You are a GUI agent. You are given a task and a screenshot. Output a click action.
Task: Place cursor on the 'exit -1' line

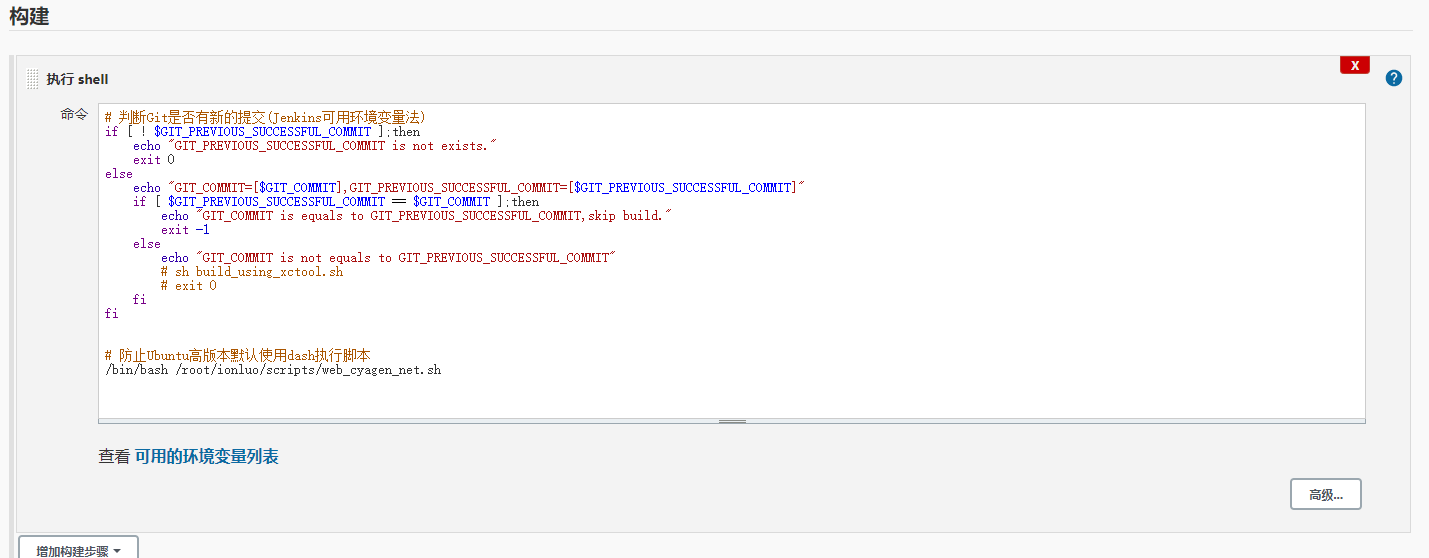pyautogui.click(x=185, y=230)
